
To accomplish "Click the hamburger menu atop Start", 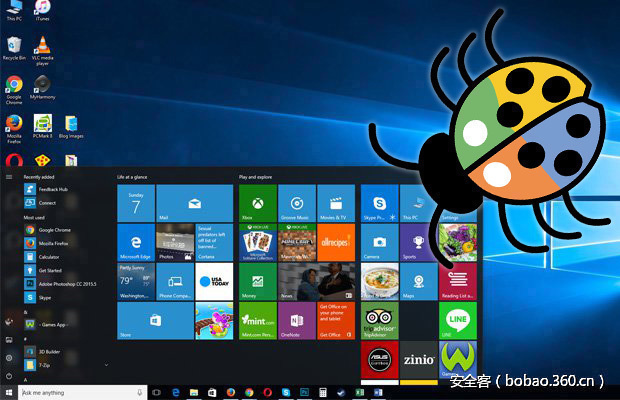I will pos(10,176).
